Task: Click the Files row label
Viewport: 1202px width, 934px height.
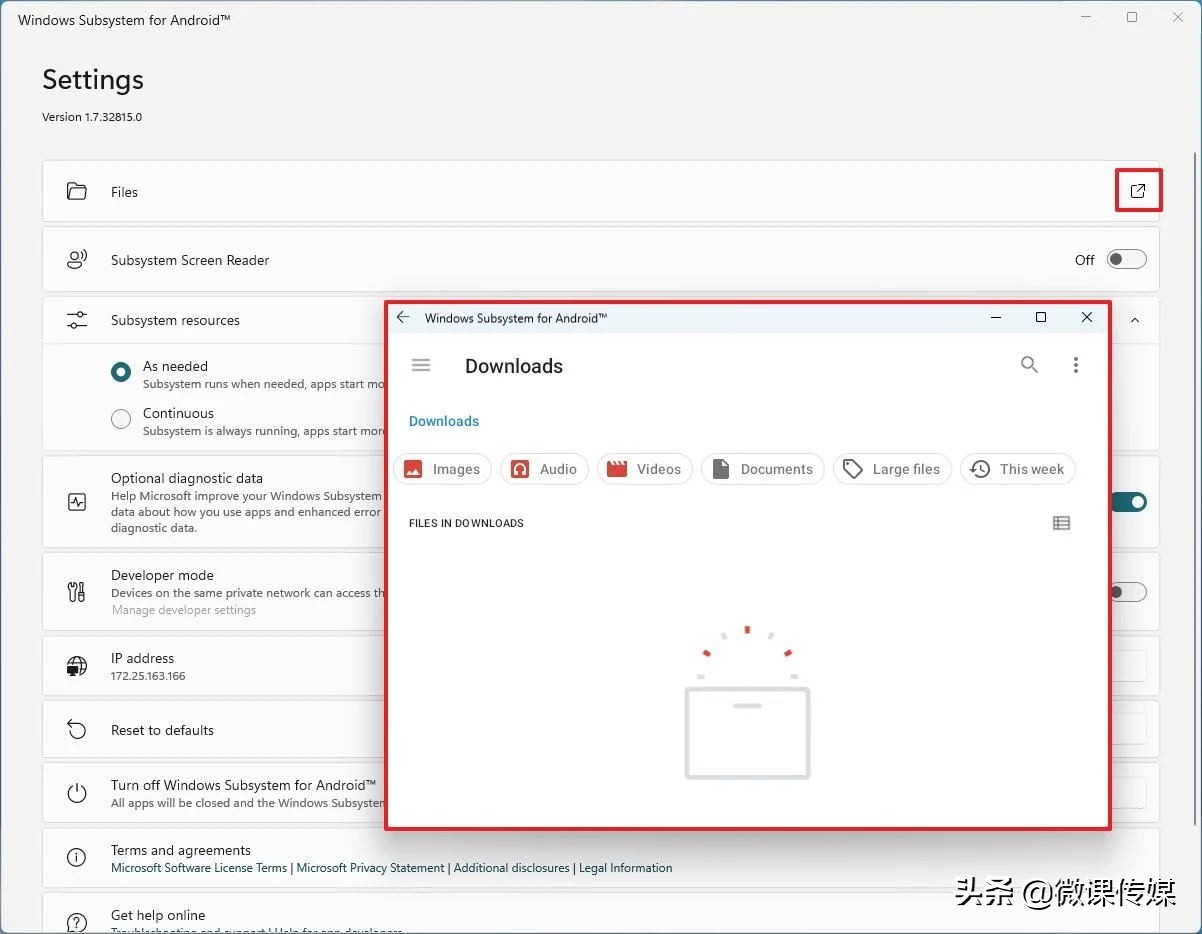Action: (x=124, y=192)
